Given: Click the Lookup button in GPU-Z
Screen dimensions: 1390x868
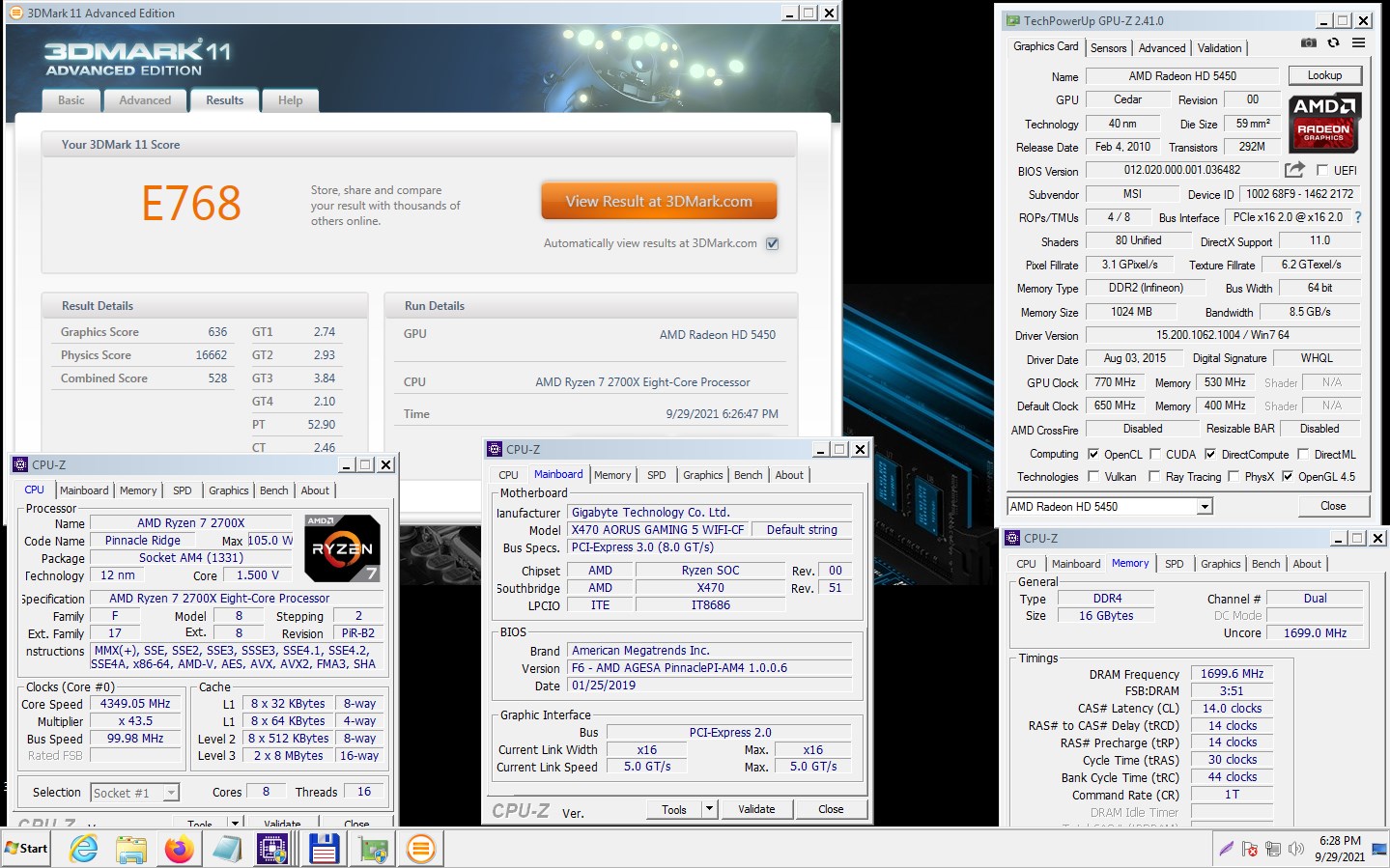Looking at the screenshot, I should 1324,75.
